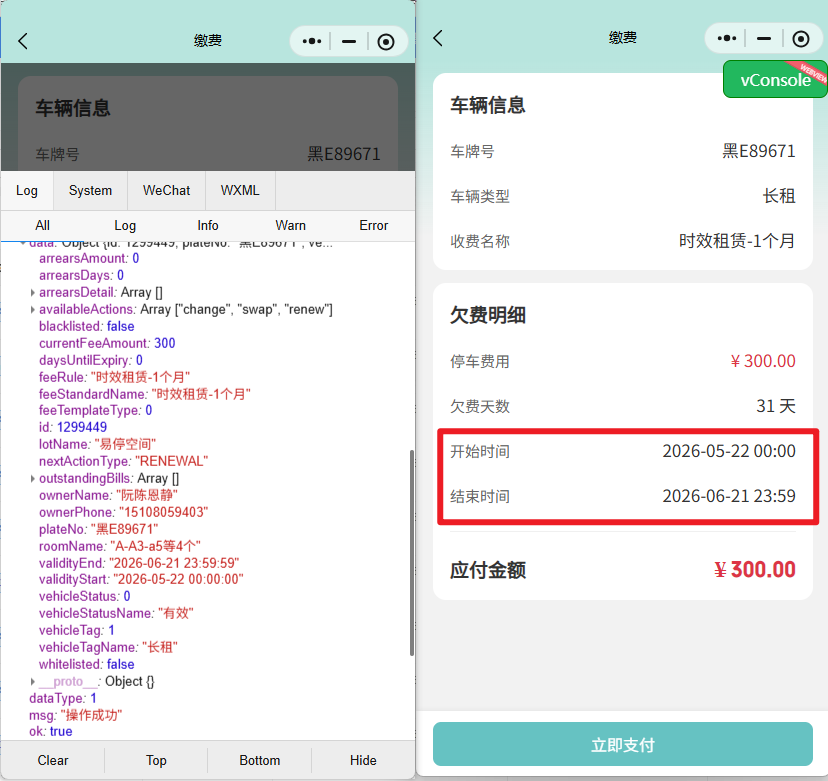Select the daysUntilExpiry: 0 line
This screenshot has width=828, height=781.
pyautogui.click(x=91, y=360)
